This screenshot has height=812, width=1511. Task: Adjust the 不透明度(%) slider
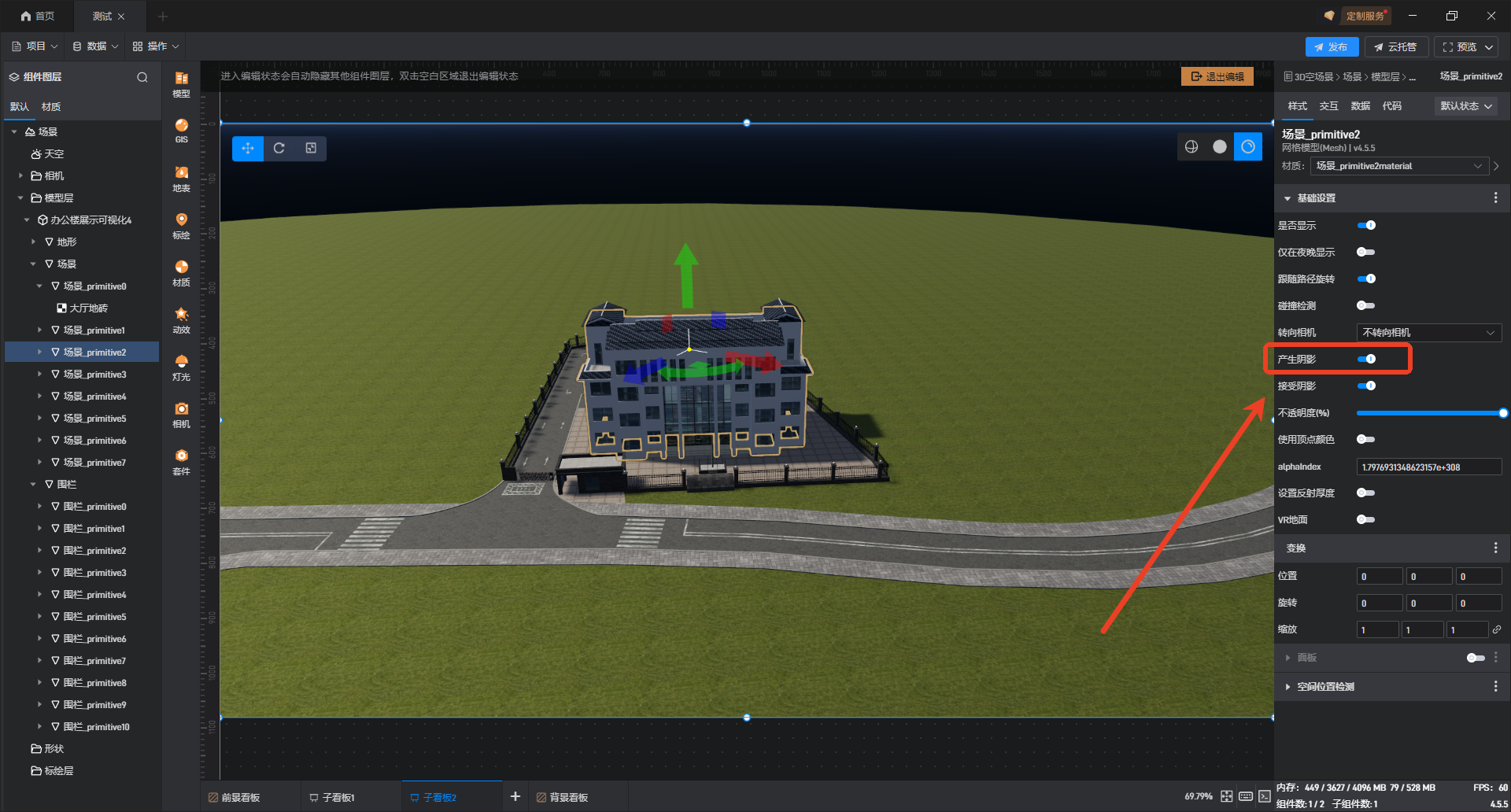[x=1430, y=413]
